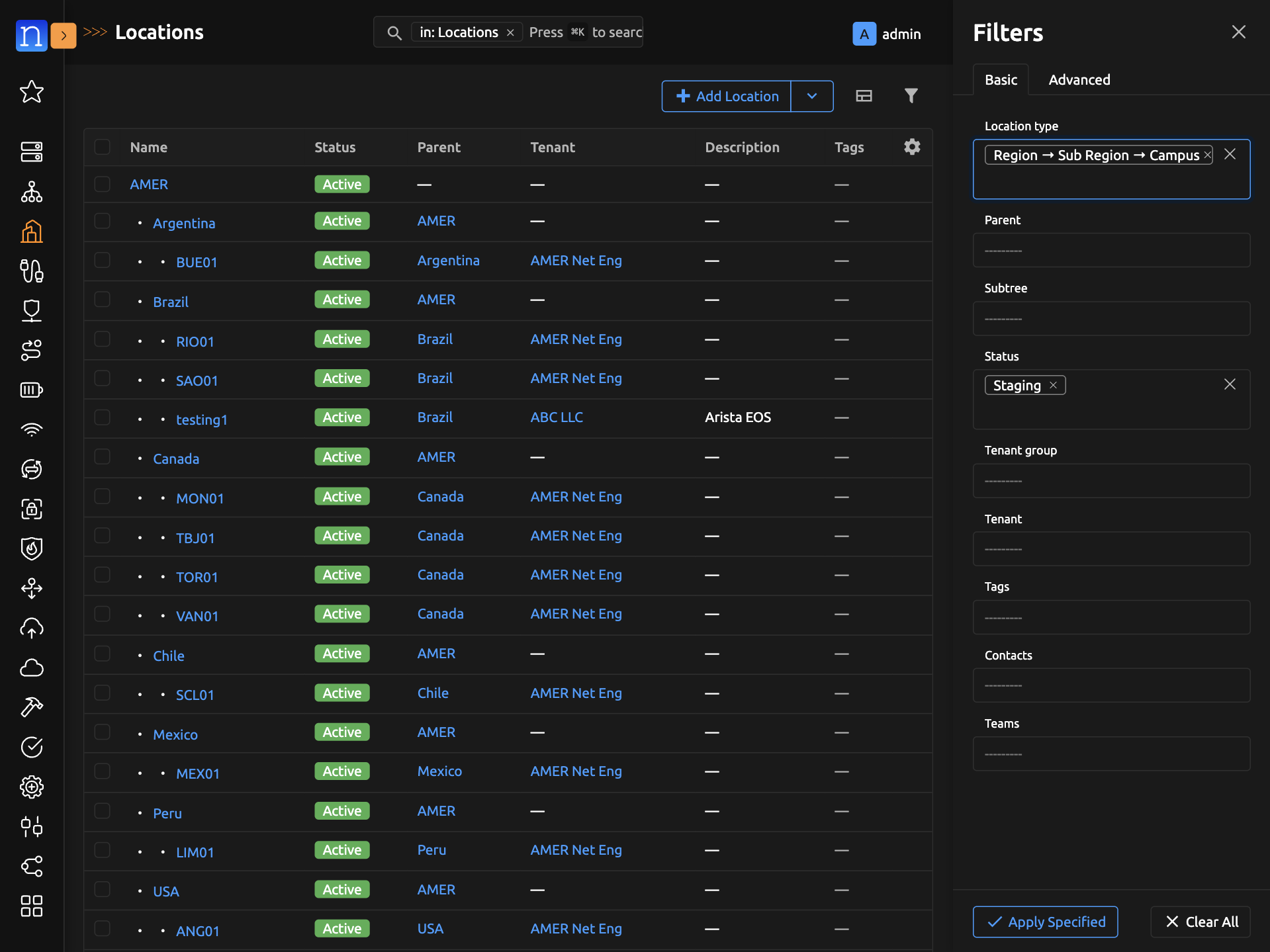This screenshot has height=952, width=1270.
Task: Click the table layout icon next to filter
Action: point(864,96)
